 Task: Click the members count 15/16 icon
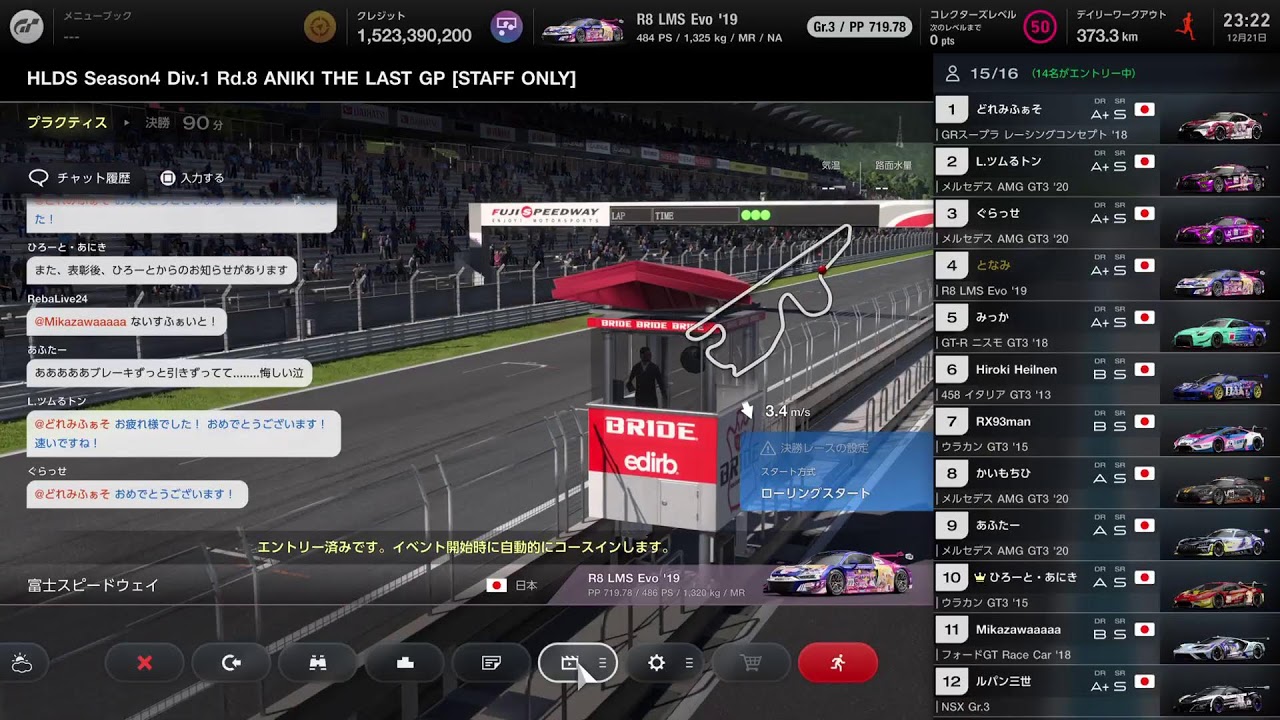pyautogui.click(x=952, y=73)
